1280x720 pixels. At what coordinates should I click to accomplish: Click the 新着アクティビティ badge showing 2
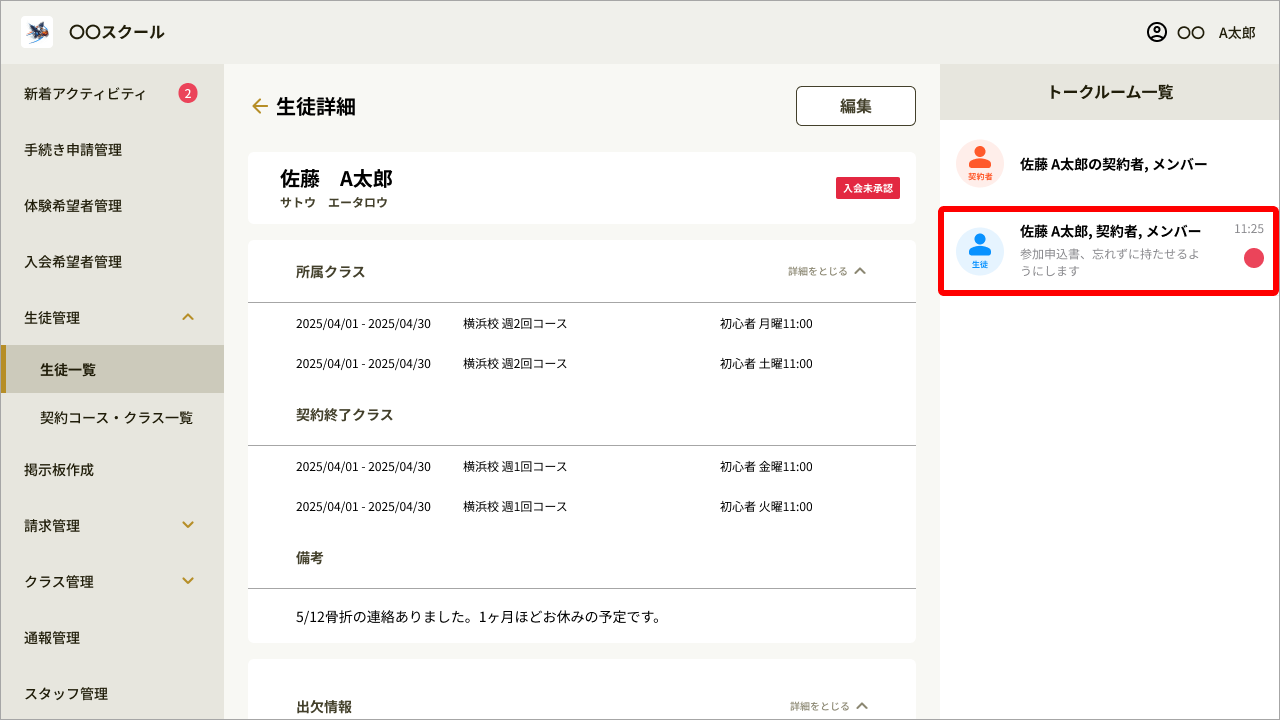point(188,93)
